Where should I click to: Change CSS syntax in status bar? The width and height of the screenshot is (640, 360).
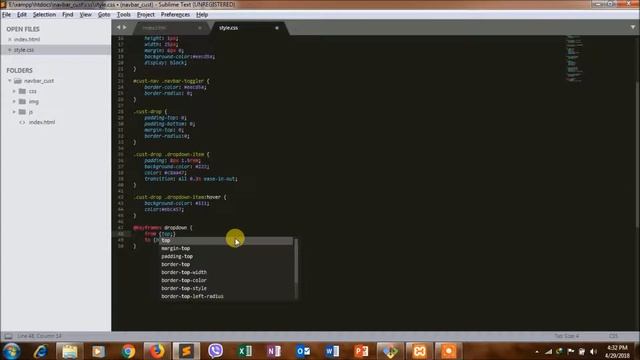(x=613, y=336)
